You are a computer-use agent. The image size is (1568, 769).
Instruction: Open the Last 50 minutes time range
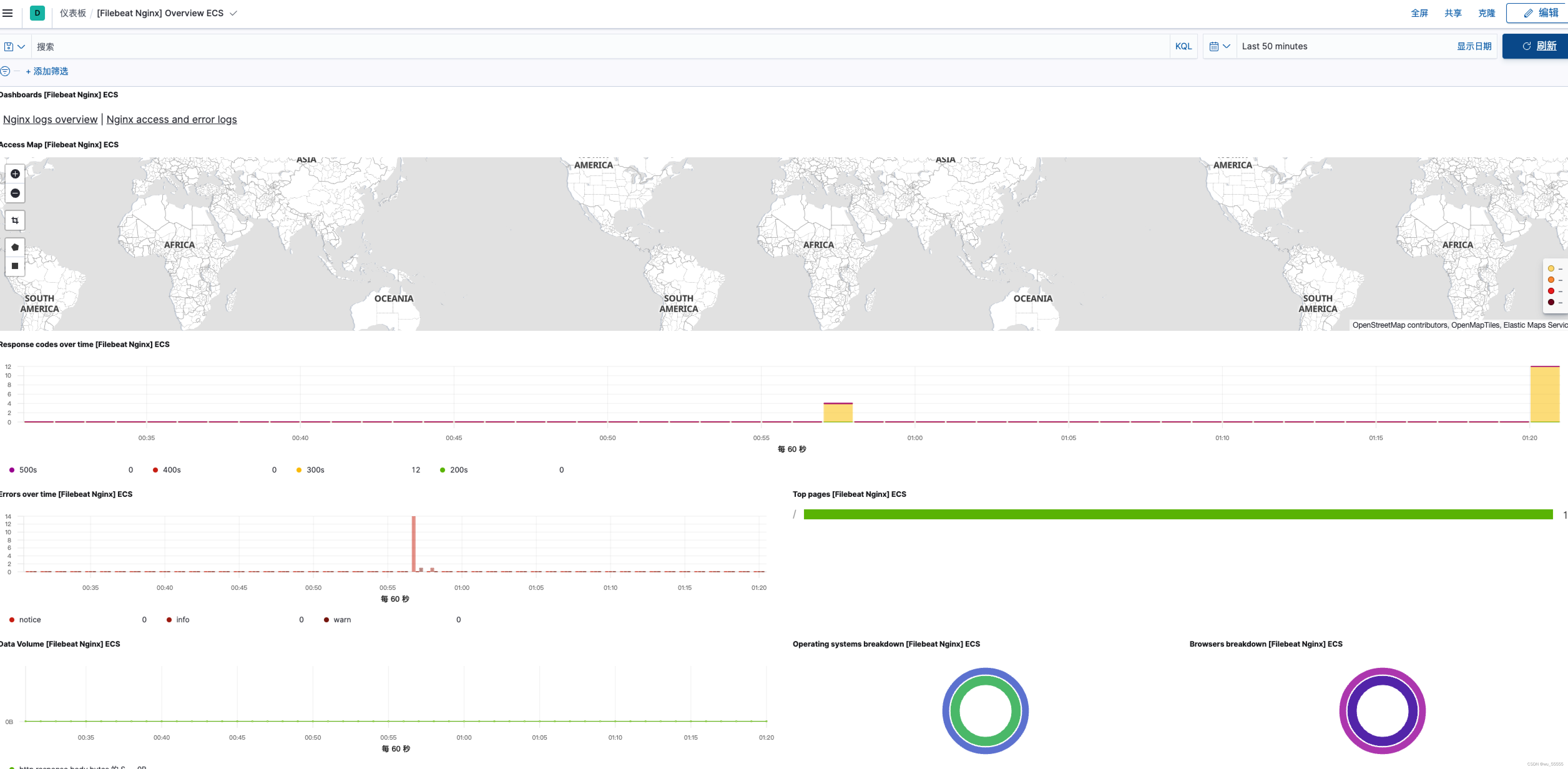click(x=1275, y=46)
